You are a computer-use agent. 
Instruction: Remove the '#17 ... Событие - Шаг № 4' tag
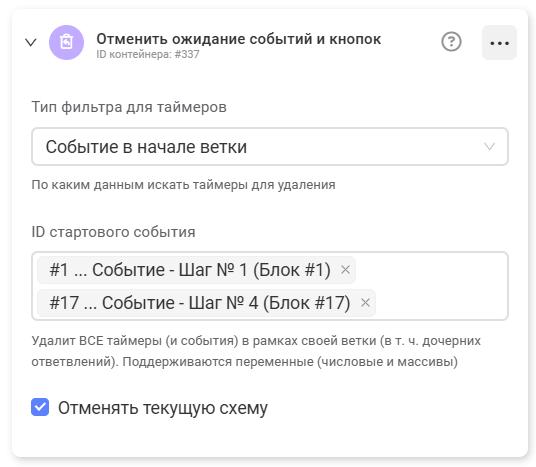[x=365, y=303]
